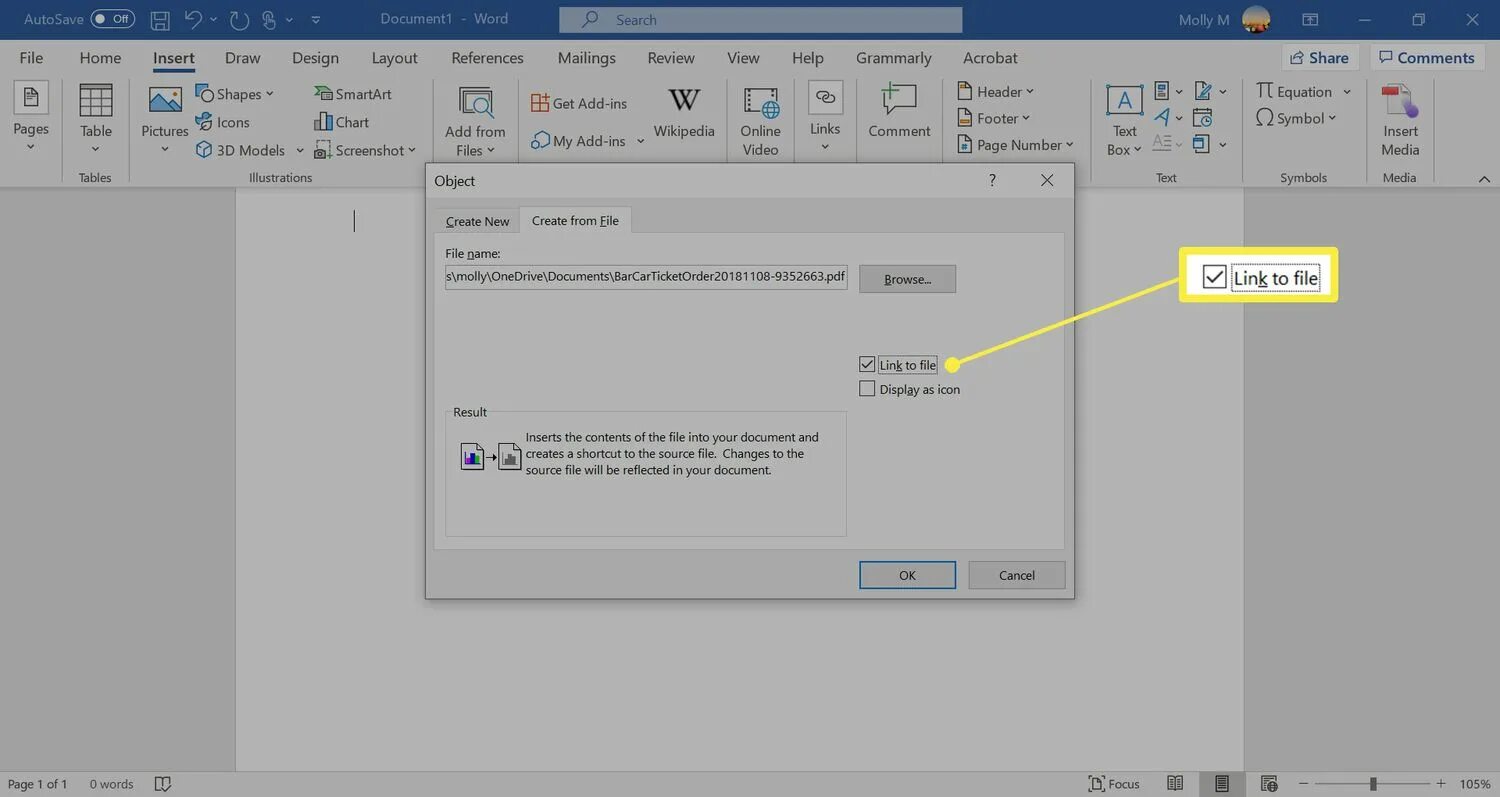This screenshot has width=1500, height=797.
Task: Click the Online Video button
Action: [x=760, y=120]
